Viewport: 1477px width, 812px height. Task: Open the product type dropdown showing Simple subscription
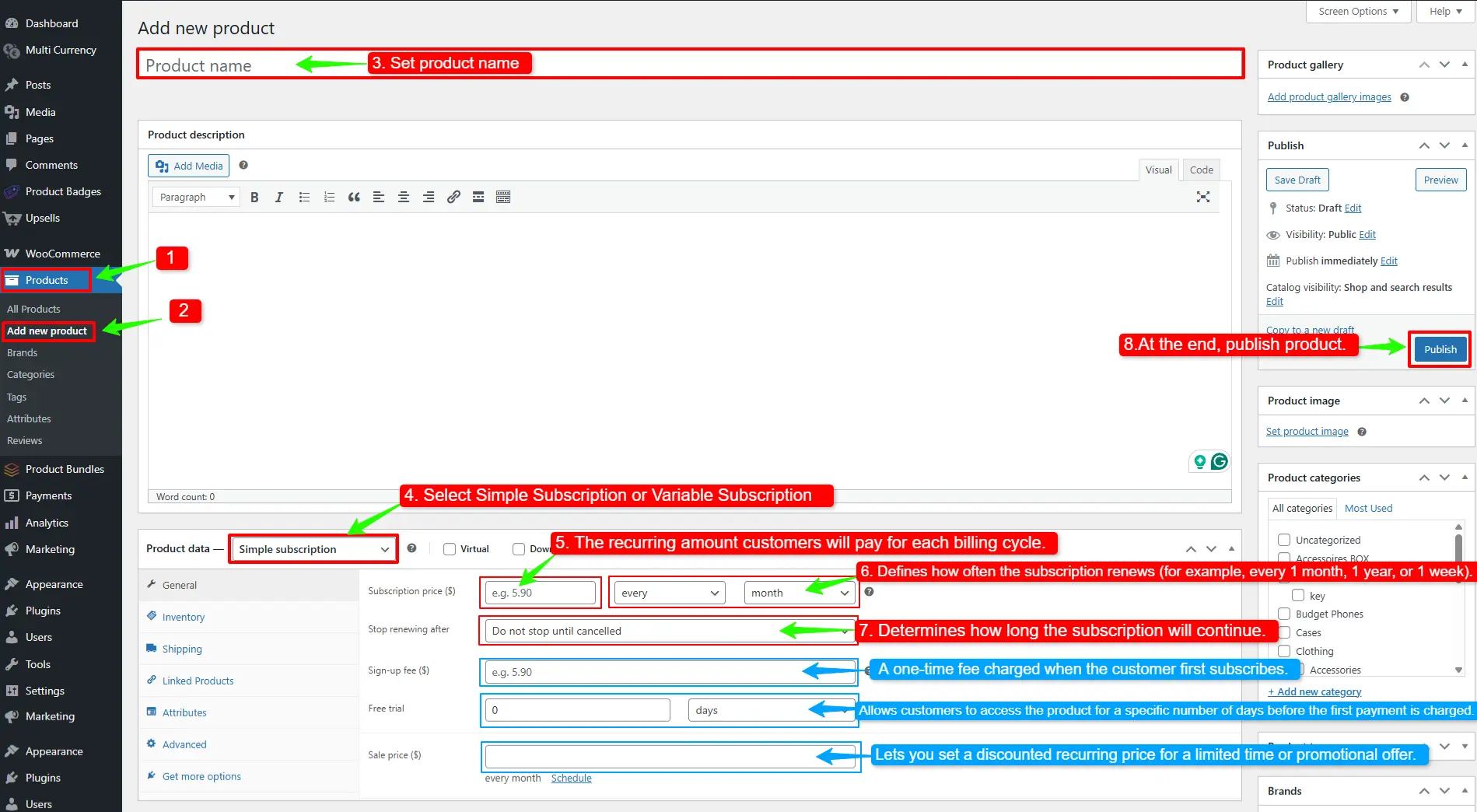pyautogui.click(x=313, y=549)
